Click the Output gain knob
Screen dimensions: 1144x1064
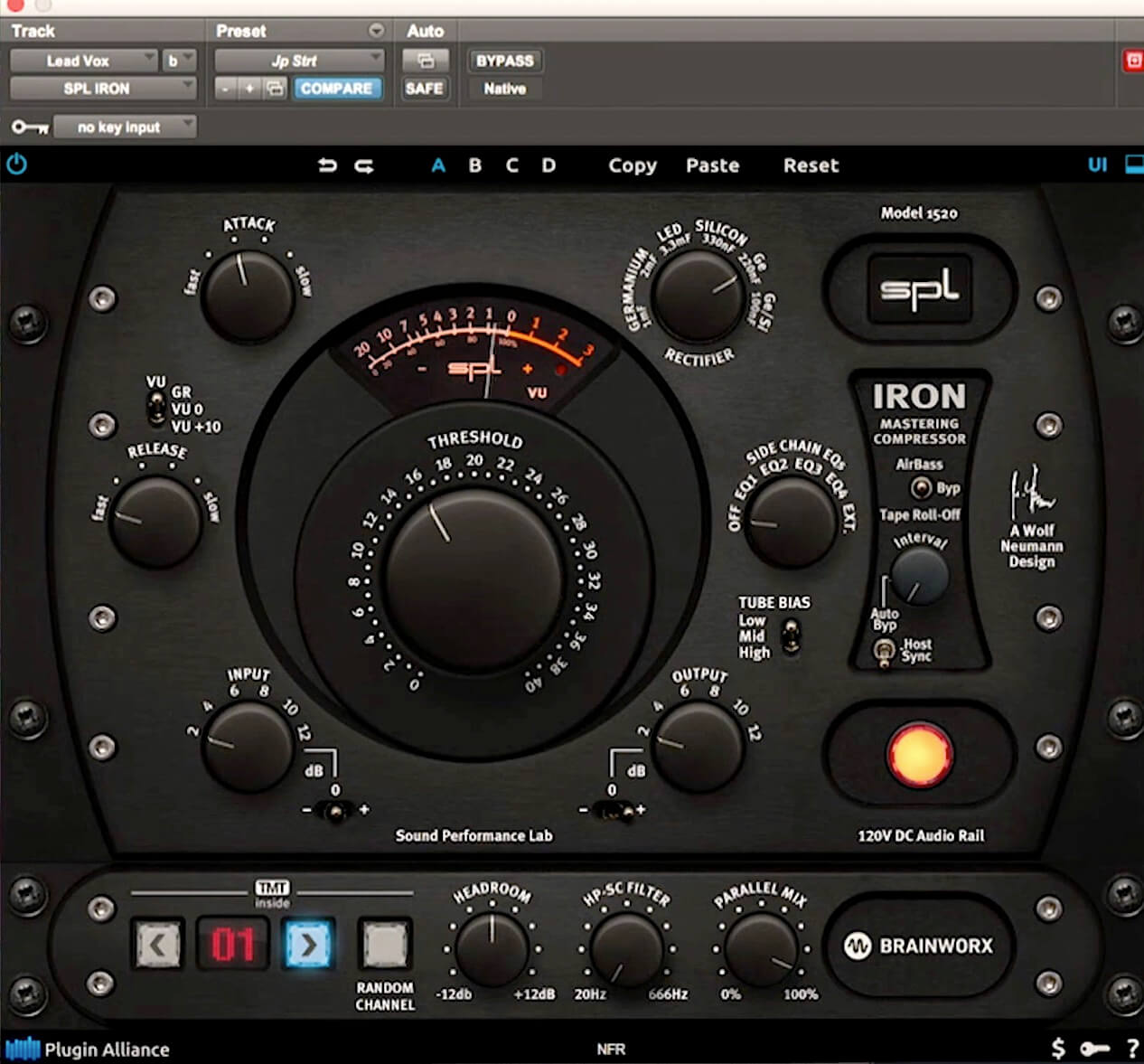pos(698,748)
